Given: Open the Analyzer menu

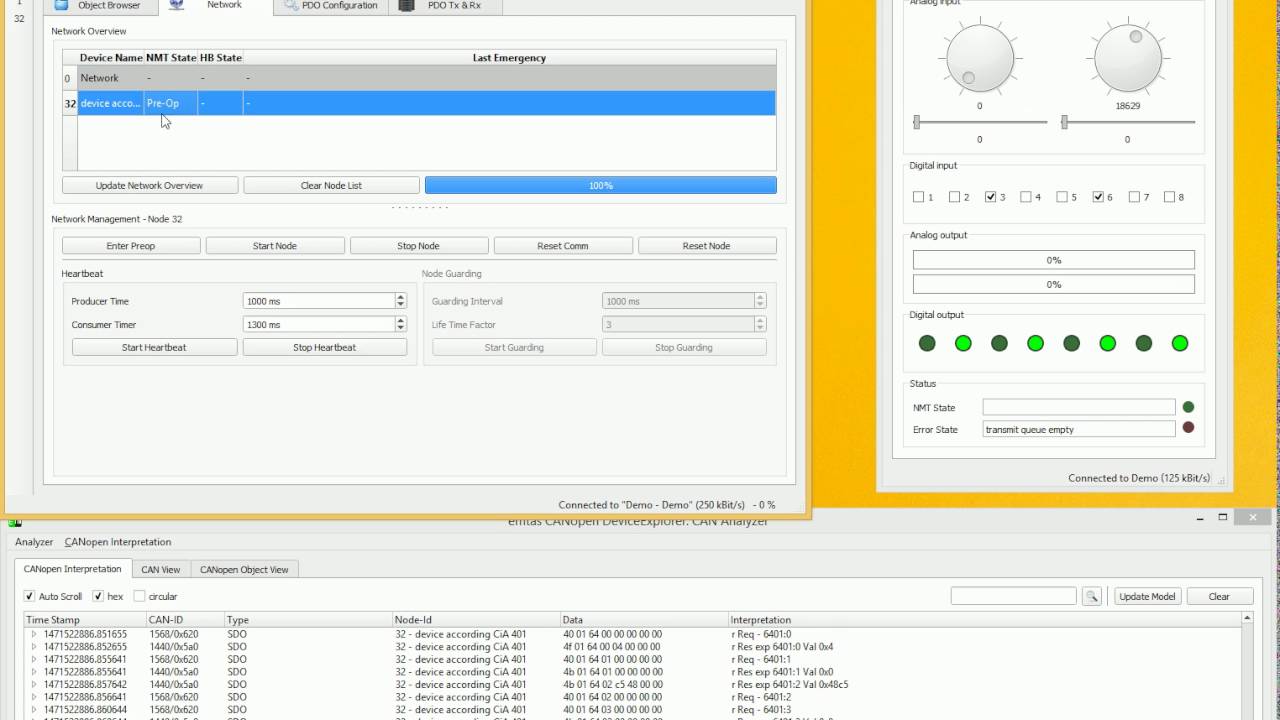Looking at the screenshot, I should (34, 542).
